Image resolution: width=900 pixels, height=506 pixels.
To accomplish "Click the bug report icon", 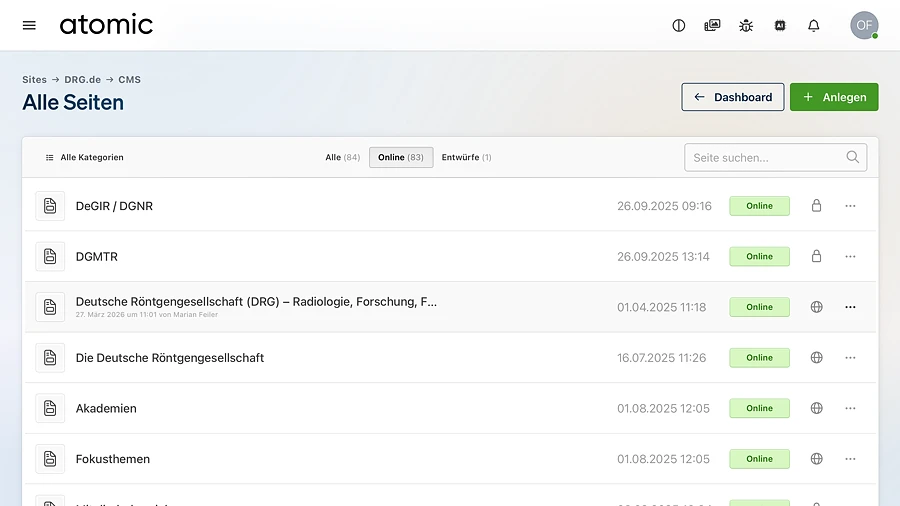I will click(746, 26).
